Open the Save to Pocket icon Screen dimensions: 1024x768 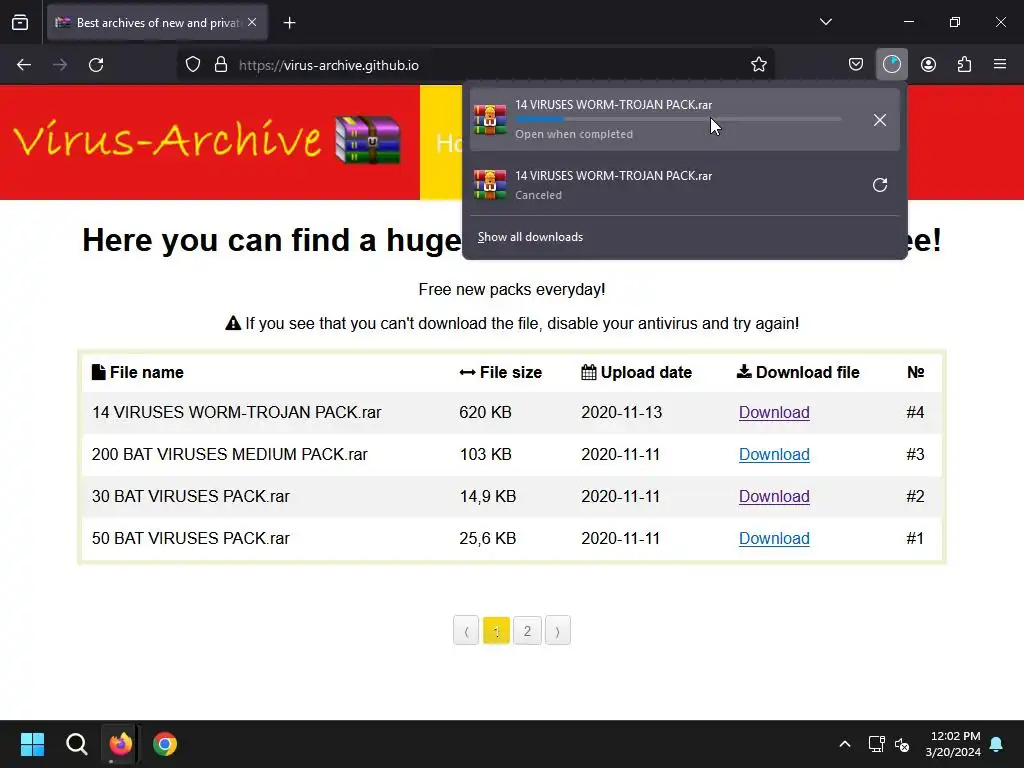(x=856, y=65)
